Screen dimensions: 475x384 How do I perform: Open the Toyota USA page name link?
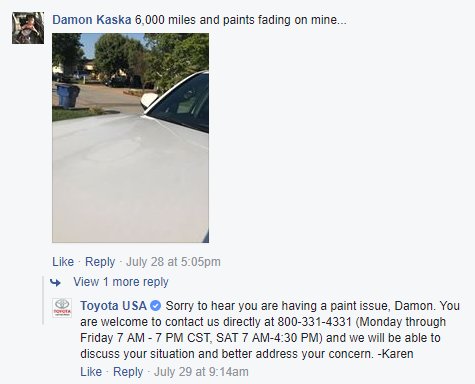113,306
